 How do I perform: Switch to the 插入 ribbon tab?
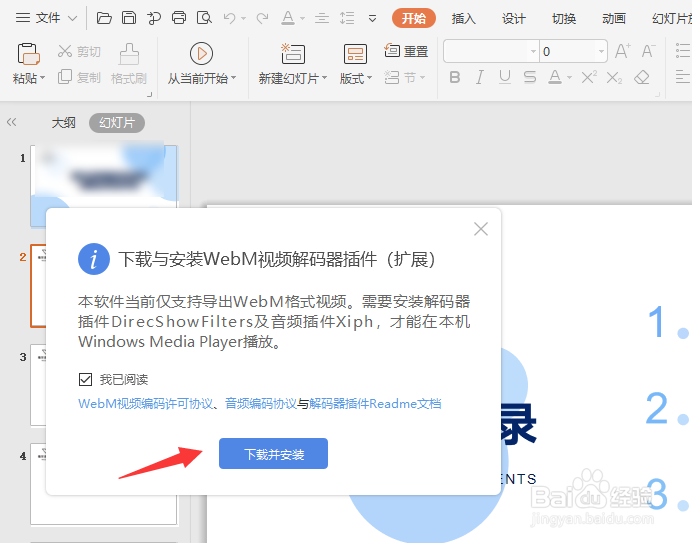pyautogui.click(x=463, y=19)
